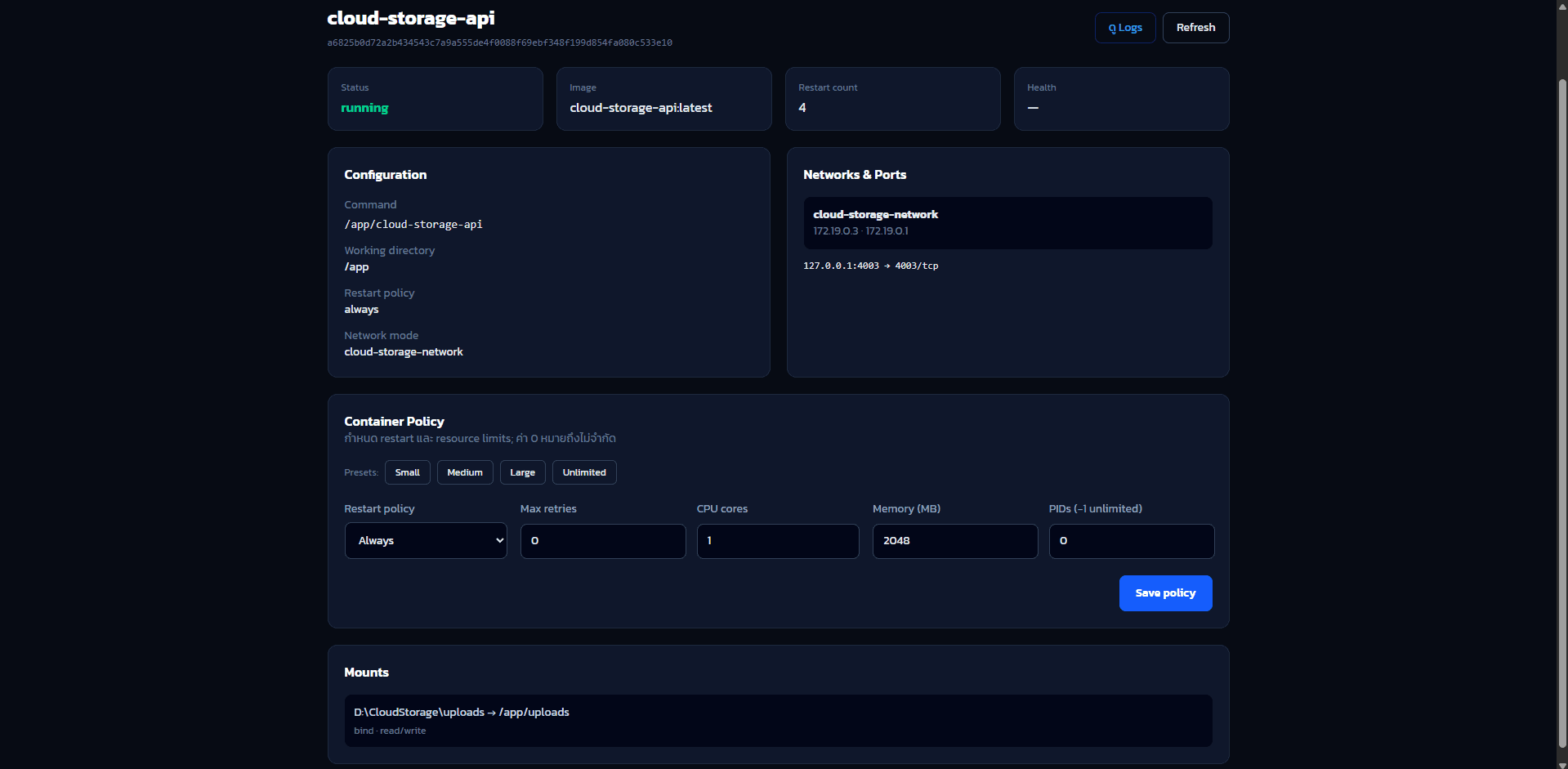Open the container Logs view
The height and width of the screenshot is (769, 1568).
[1125, 28]
